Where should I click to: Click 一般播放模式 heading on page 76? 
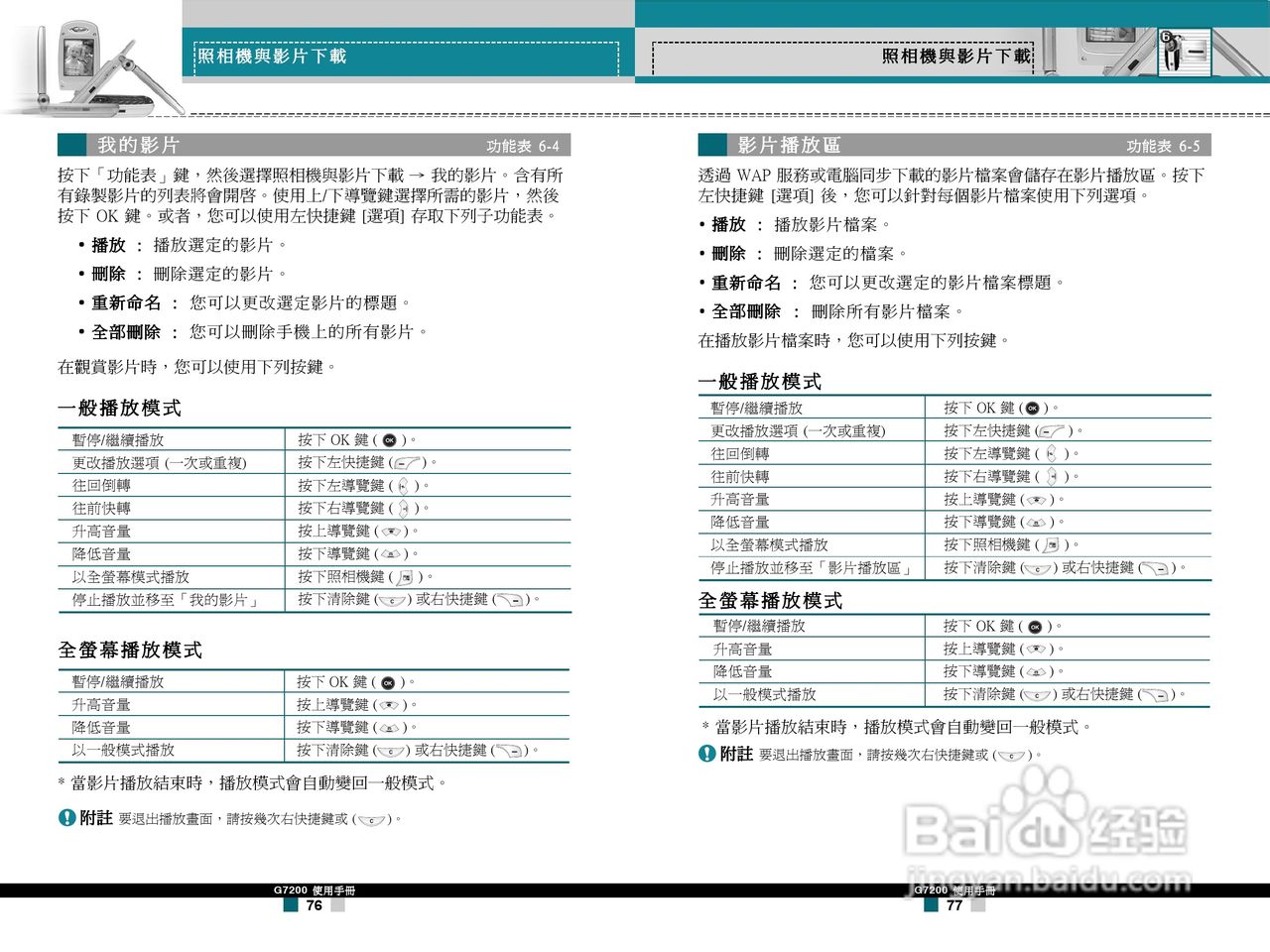(120, 408)
